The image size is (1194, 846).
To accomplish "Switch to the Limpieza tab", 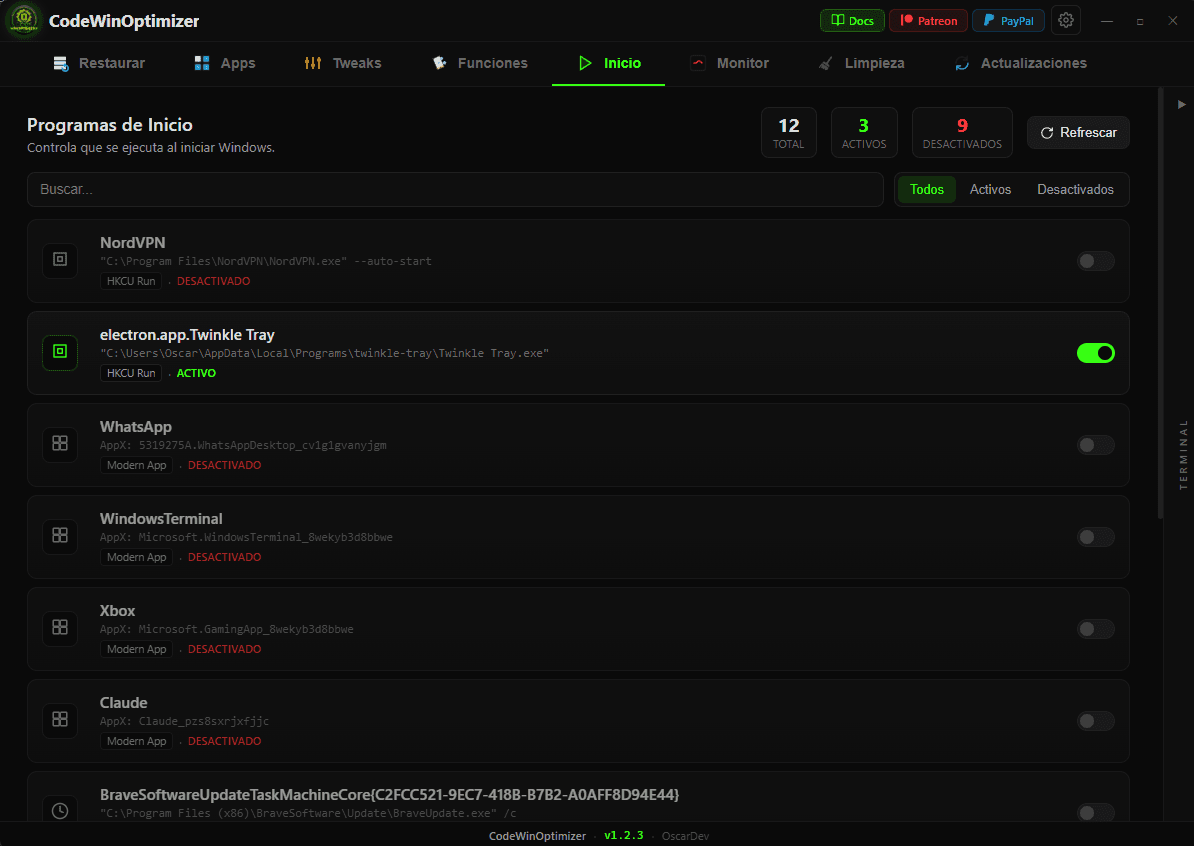I will click(x=861, y=63).
